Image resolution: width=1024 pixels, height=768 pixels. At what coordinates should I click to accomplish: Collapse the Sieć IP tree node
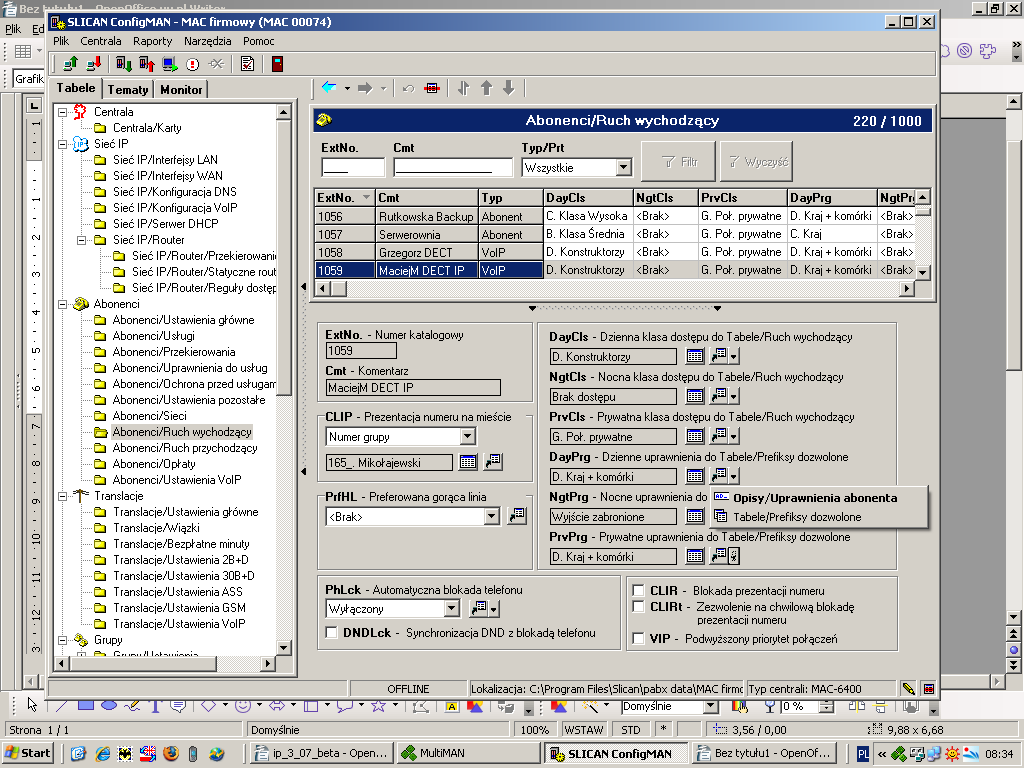(x=63, y=144)
